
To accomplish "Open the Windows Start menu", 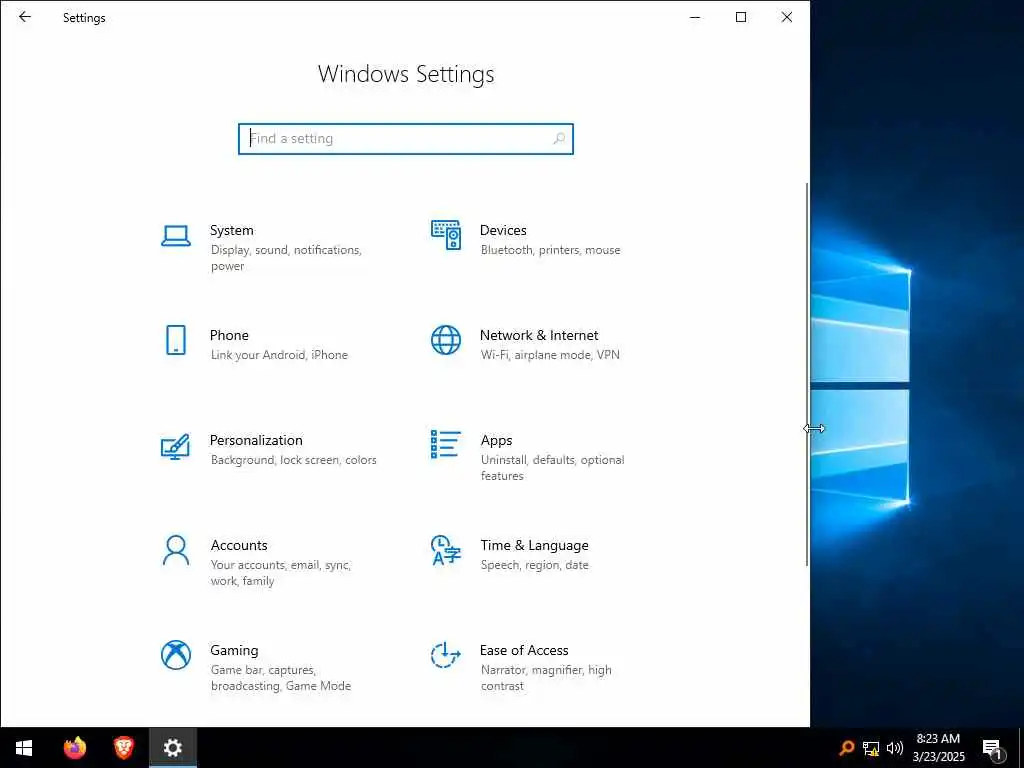I will (x=24, y=748).
